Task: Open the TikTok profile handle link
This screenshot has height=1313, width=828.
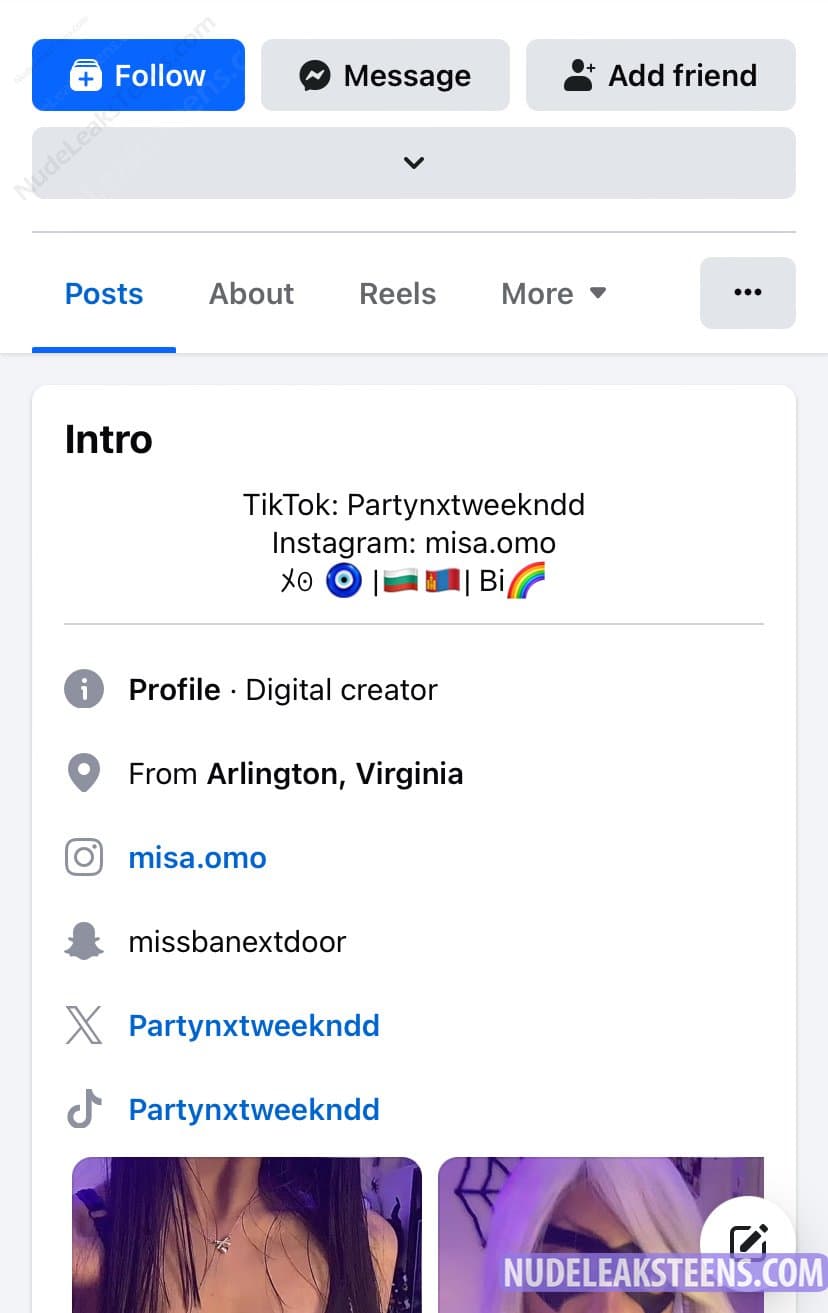Action: (254, 1110)
